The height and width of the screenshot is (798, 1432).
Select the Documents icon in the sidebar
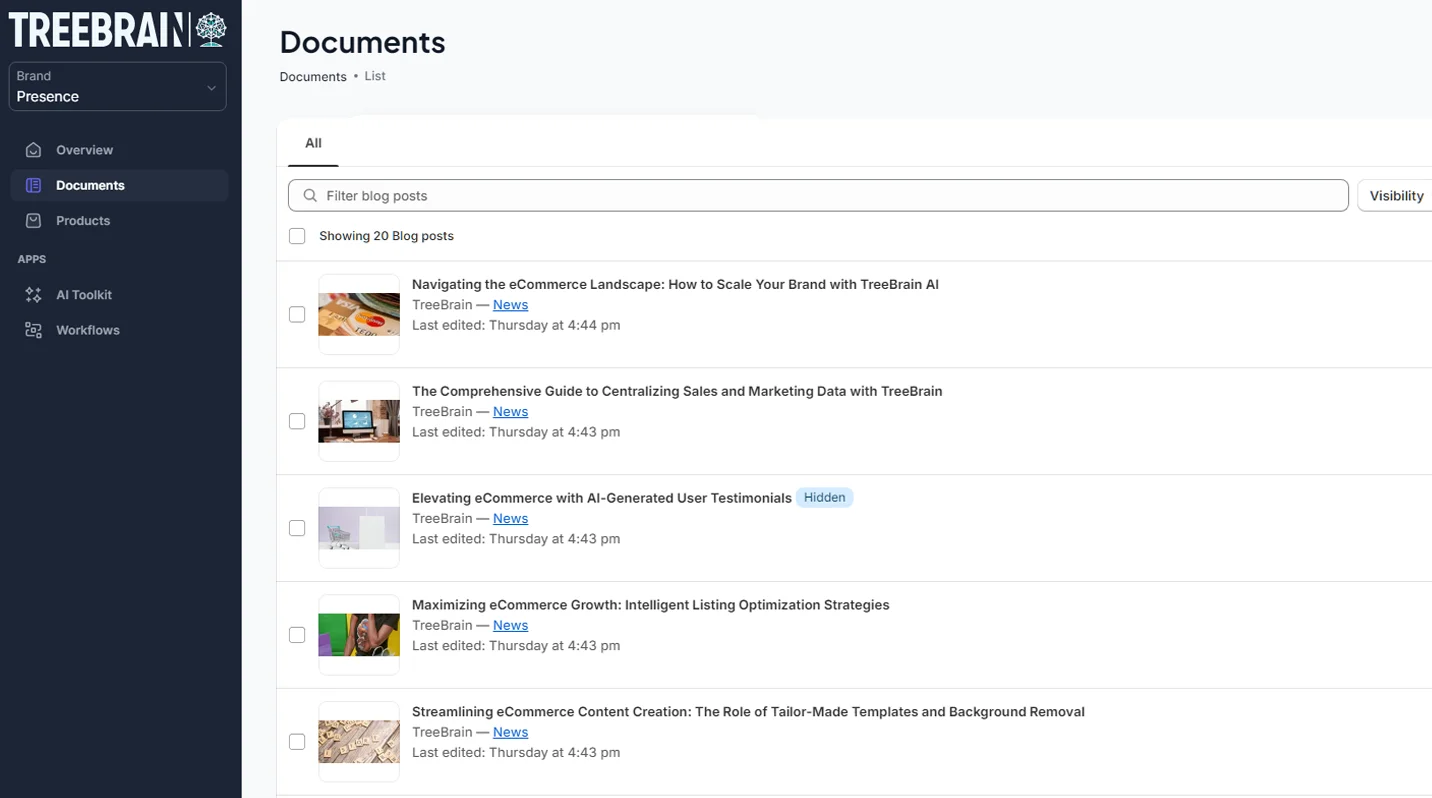coord(34,185)
